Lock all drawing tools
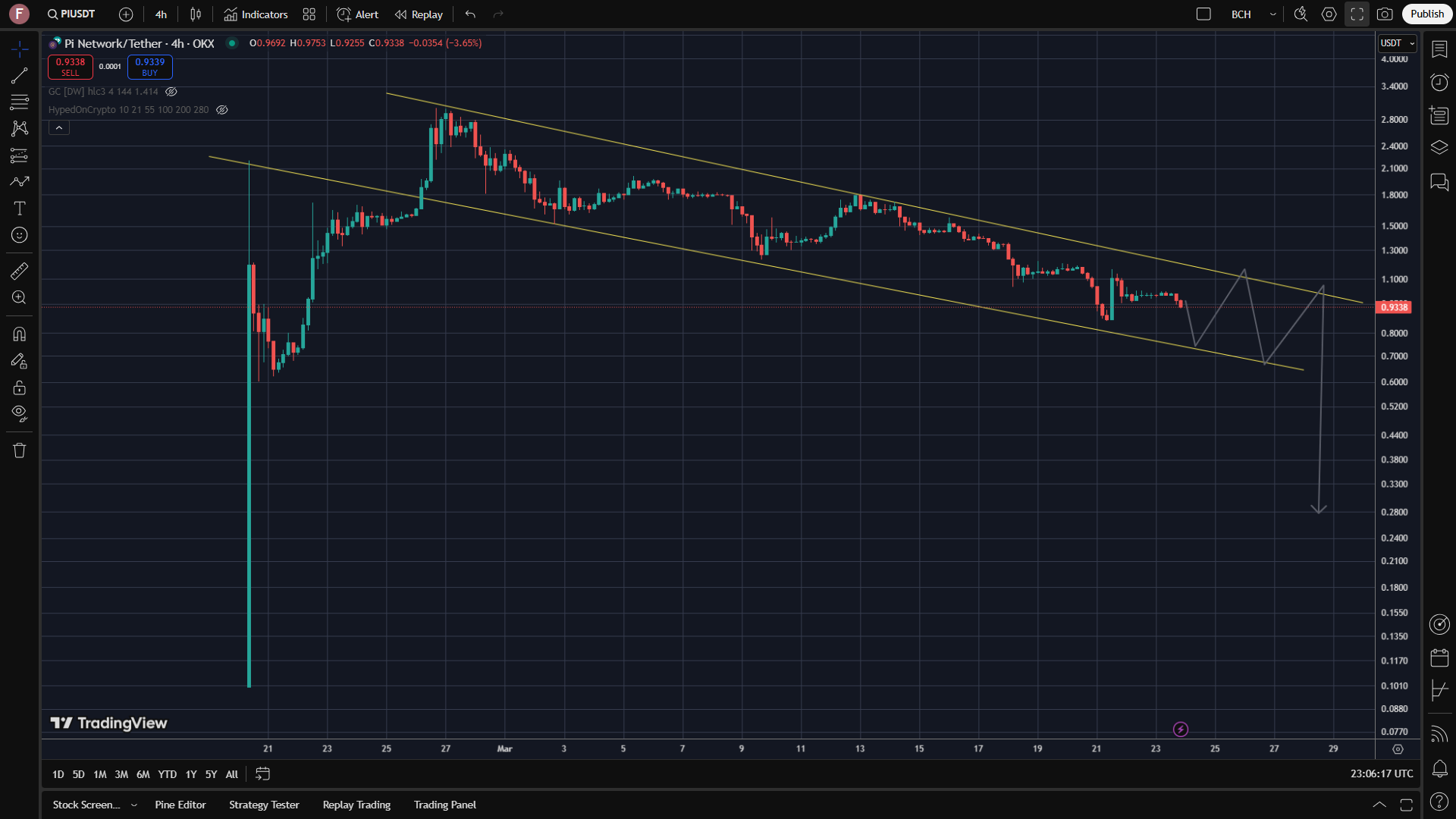The width and height of the screenshot is (1456, 819). click(20, 388)
